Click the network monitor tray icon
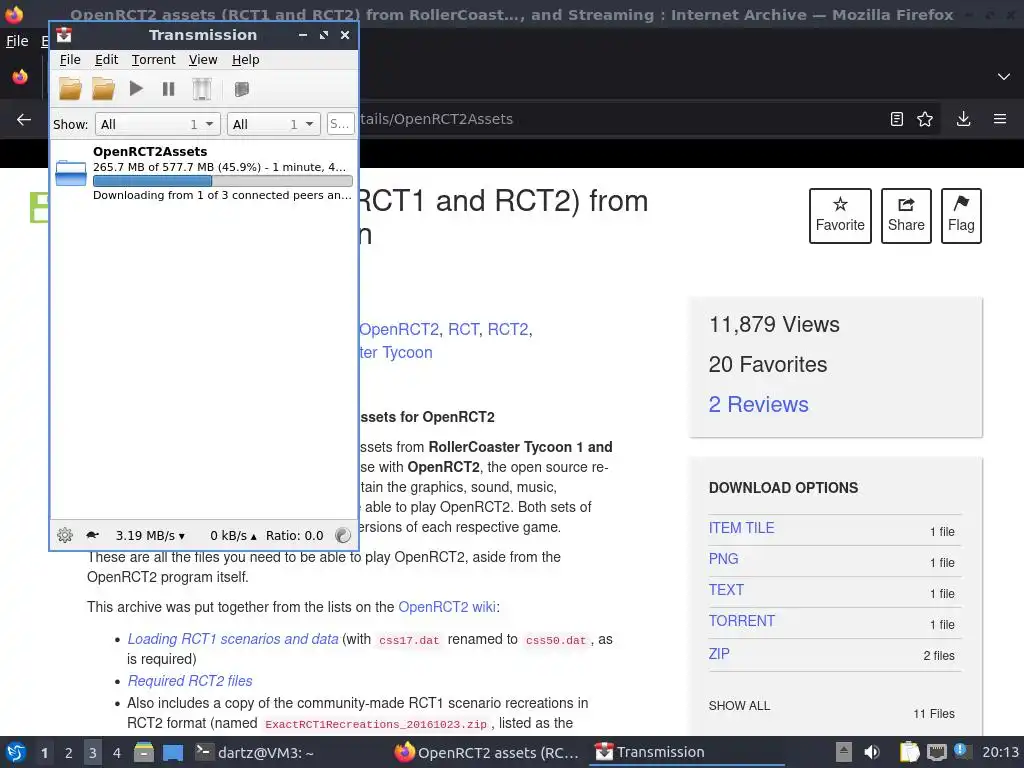This screenshot has width=1024, height=768. [936, 752]
